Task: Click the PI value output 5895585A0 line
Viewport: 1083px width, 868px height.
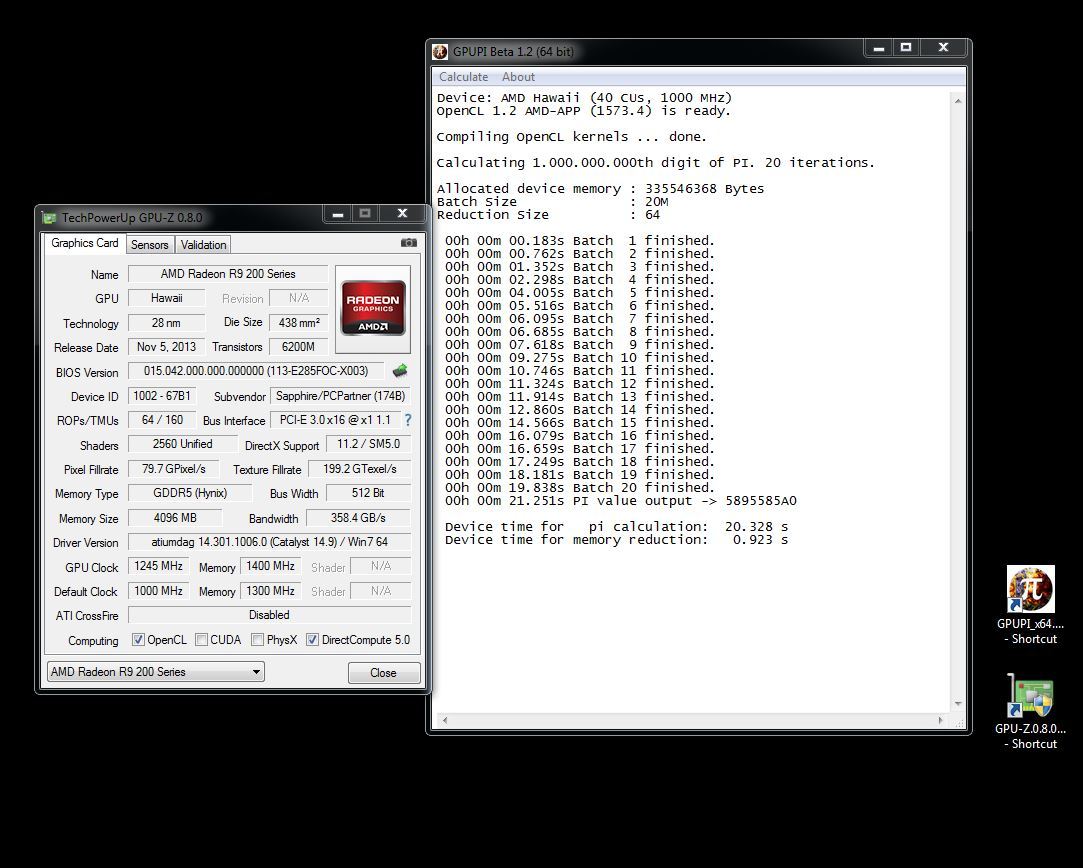Action: click(x=620, y=501)
